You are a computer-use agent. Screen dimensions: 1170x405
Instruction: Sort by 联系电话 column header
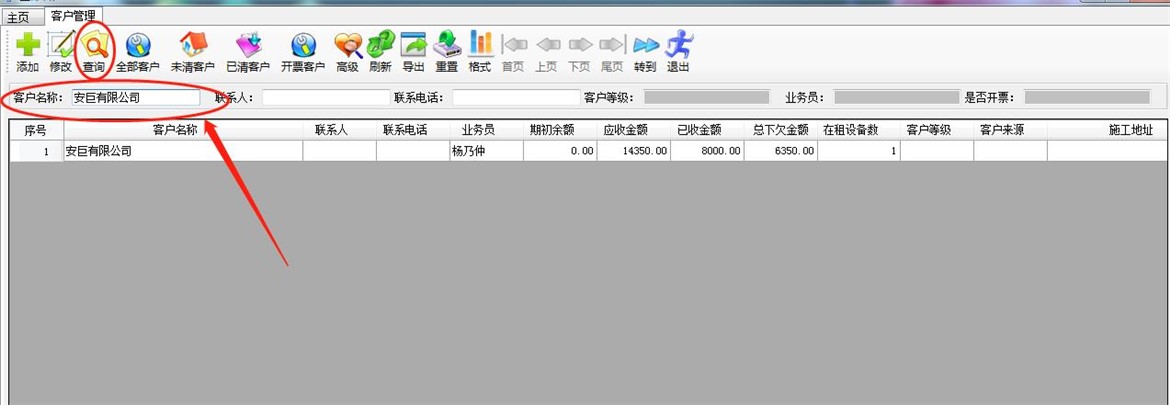pyautogui.click(x=413, y=131)
